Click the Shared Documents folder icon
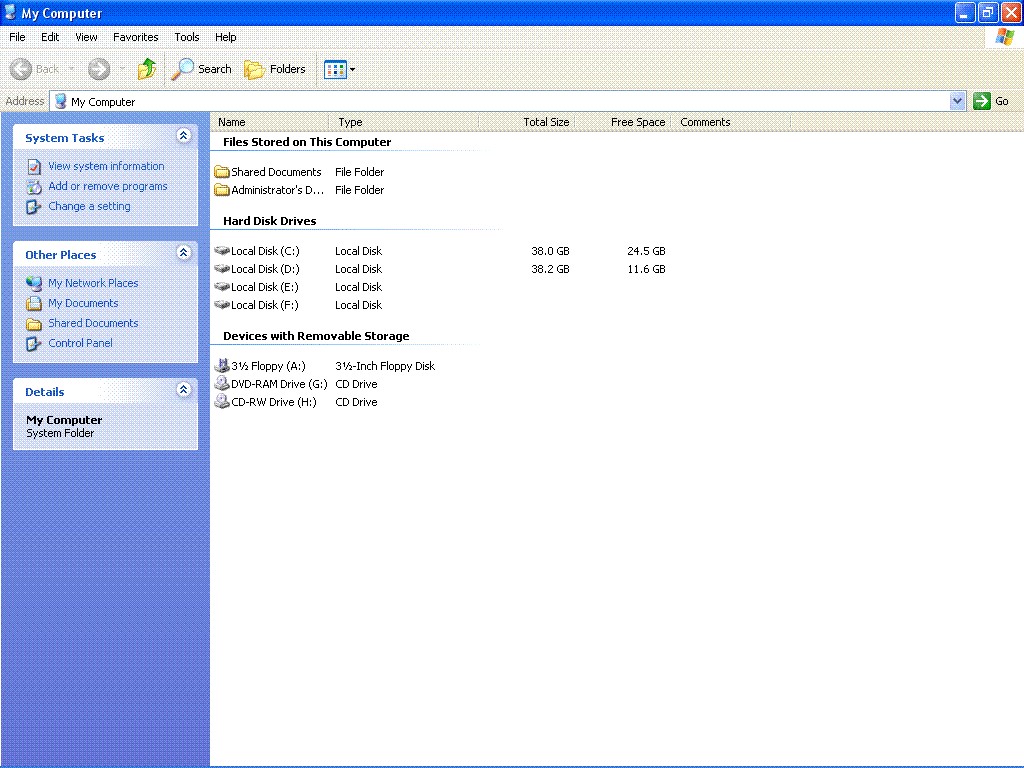 click(222, 172)
